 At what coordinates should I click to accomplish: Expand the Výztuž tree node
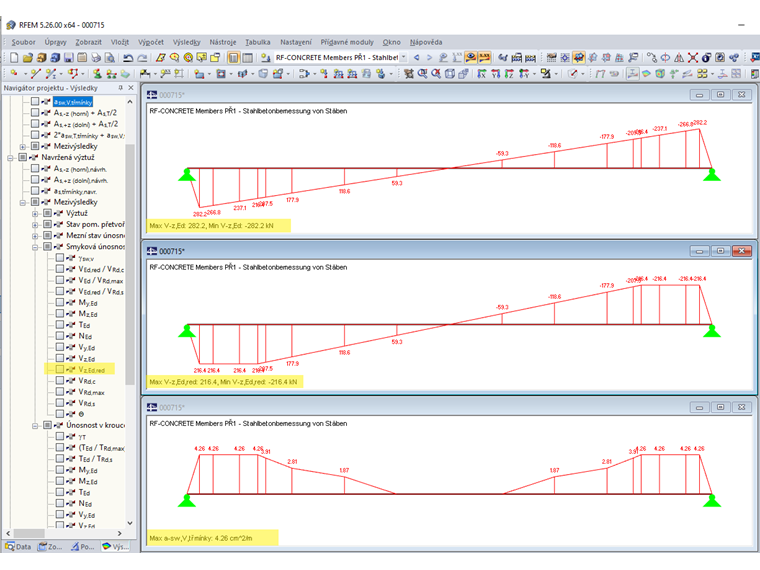[x=35, y=213]
